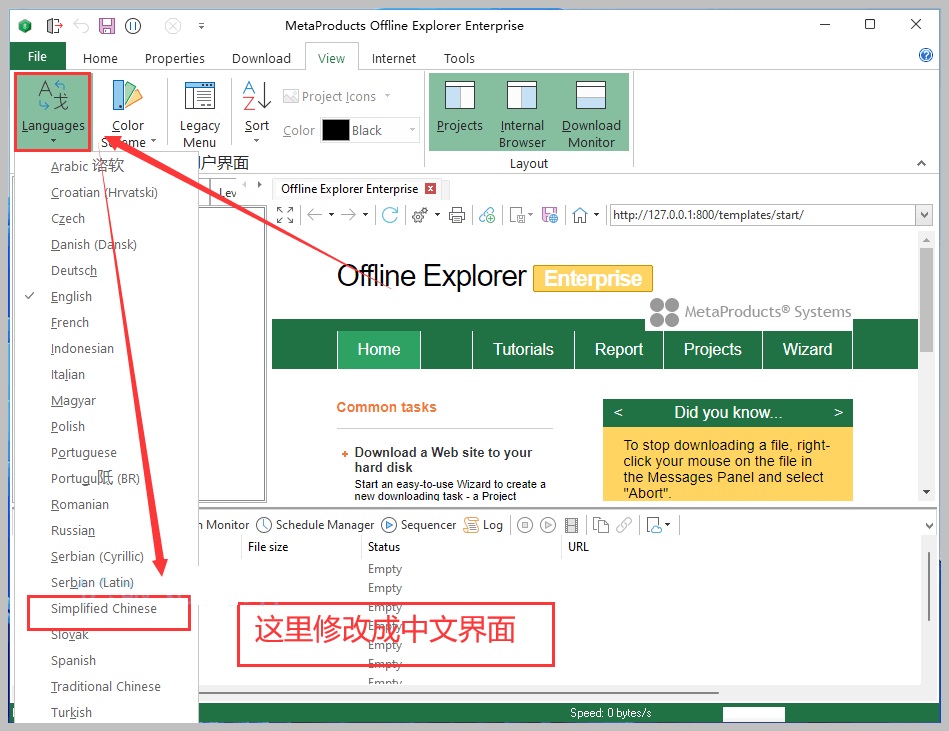Close the Offline Explorer Enterprise browser tab
The height and width of the screenshot is (731, 949).
tap(430, 189)
